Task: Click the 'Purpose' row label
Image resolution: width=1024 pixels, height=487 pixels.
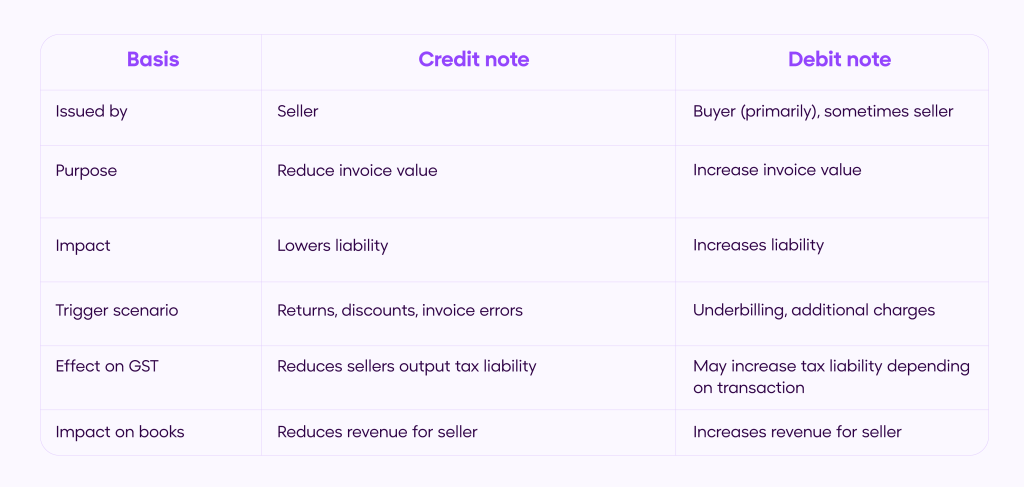Action: (x=86, y=170)
